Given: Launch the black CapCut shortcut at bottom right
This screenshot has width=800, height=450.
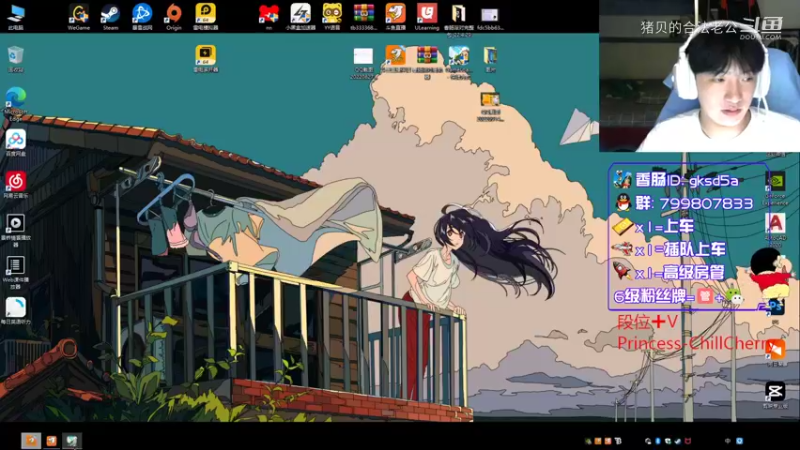Looking at the screenshot, I should 775,395.
